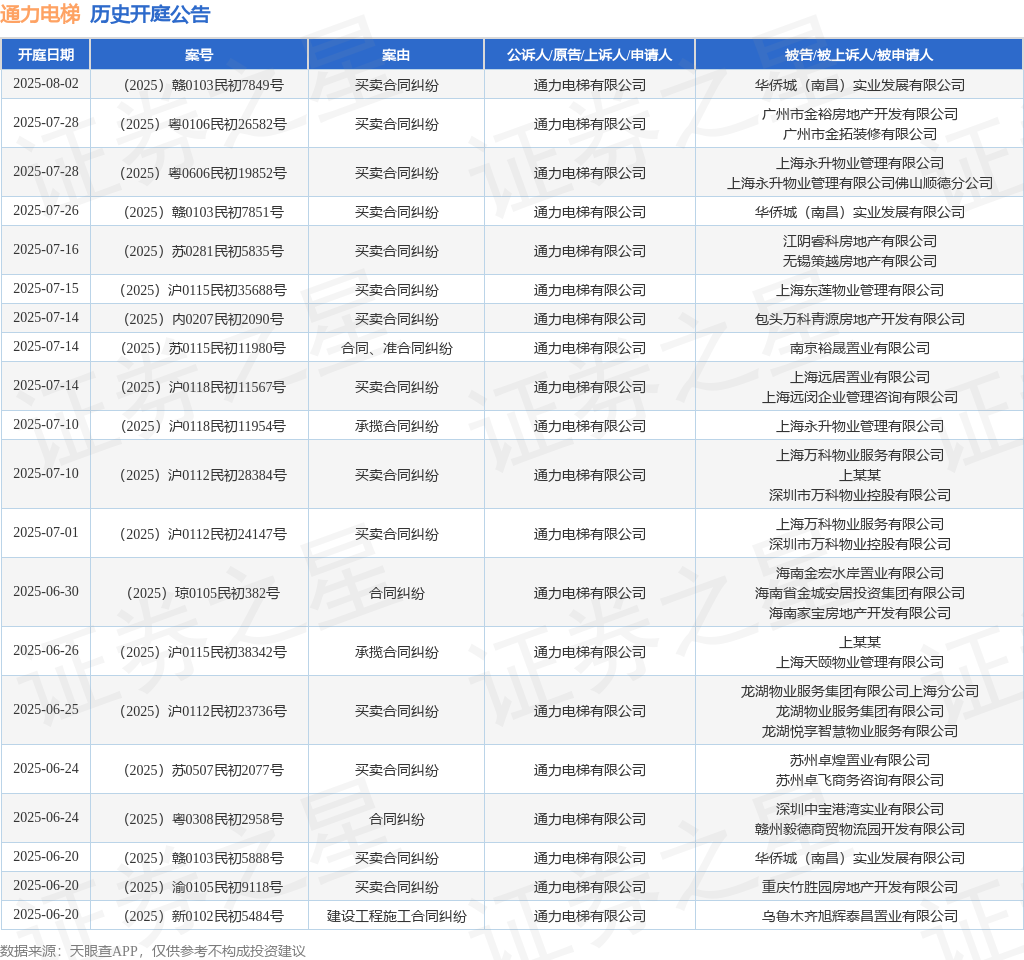Click 上某某 in the 沪0112民初28384号 row
Image resolution: width=1024 pixels, height=960 pixels.
click(x=860, y=475)
